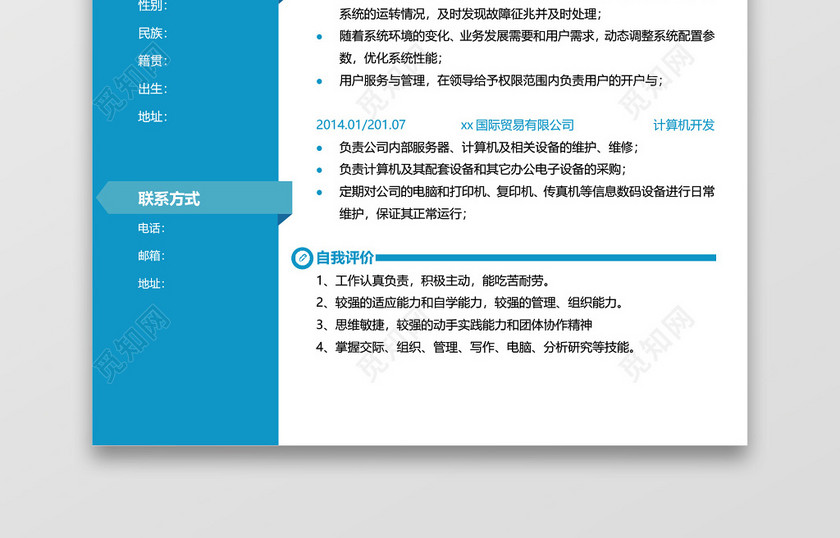Viewport: 840px width, 538px height.
Task: Select company name xx国际贸易有限公司
Action: tap(518, 125)
